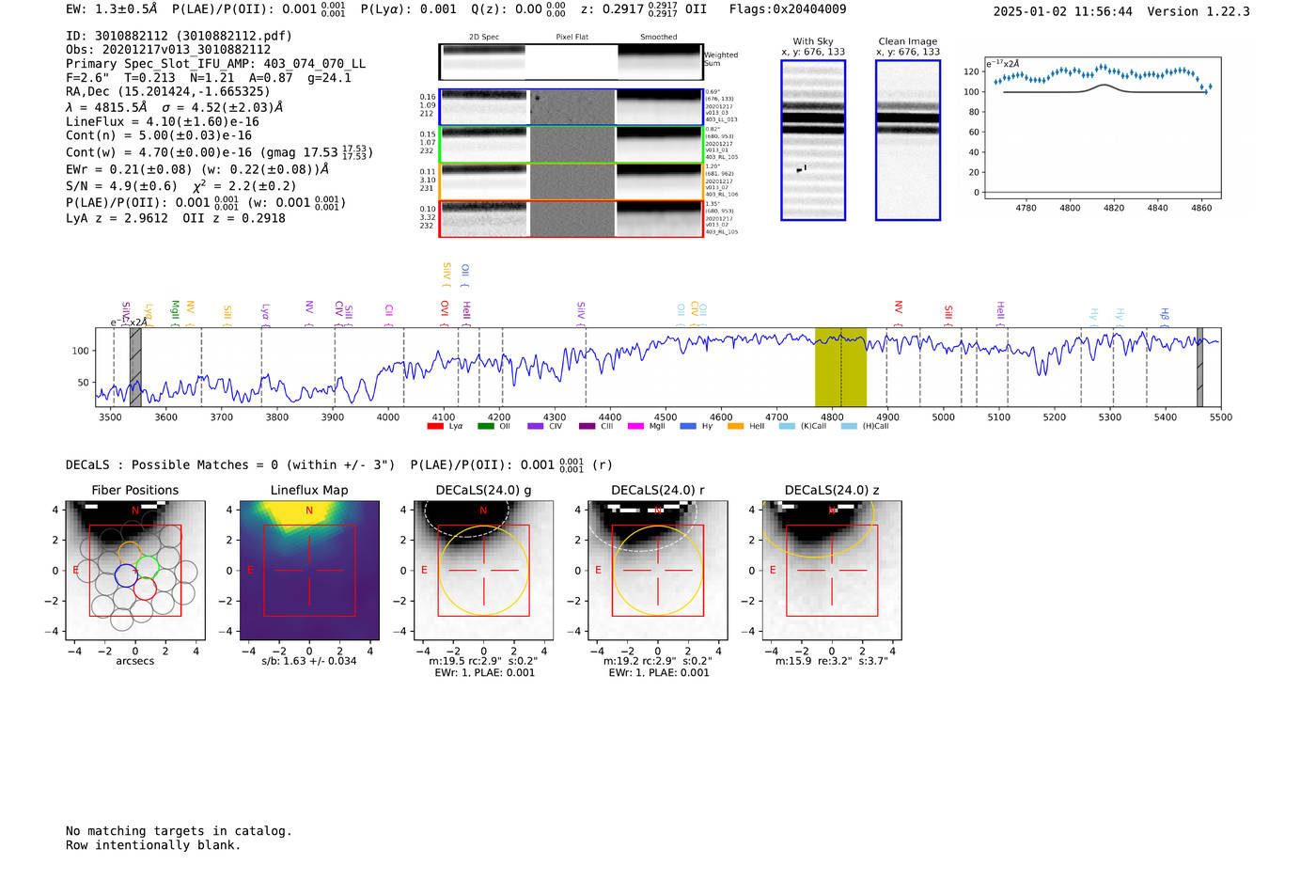Click the green fiber circle in Fiber Positions

[148, 568]
